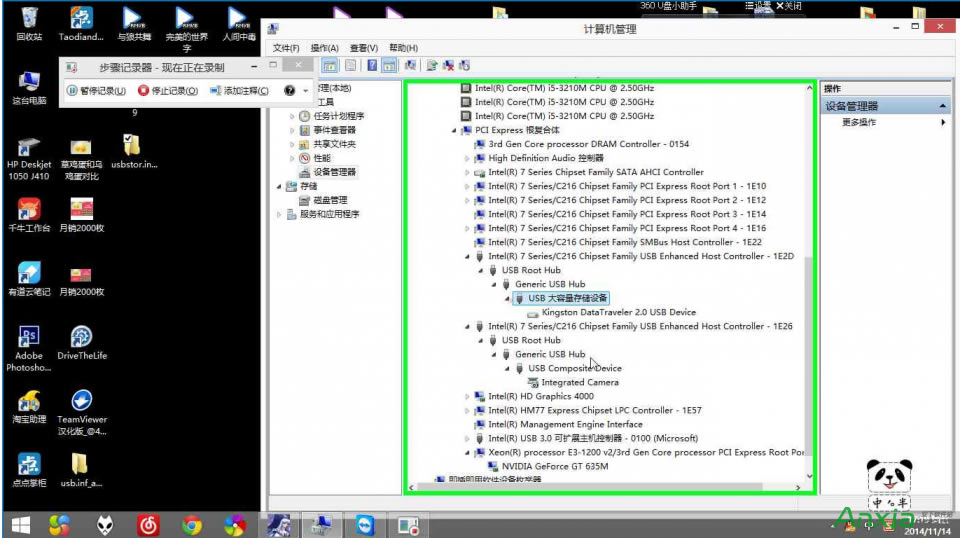Click the blue help icon in the toolbar

click(372, 65)
